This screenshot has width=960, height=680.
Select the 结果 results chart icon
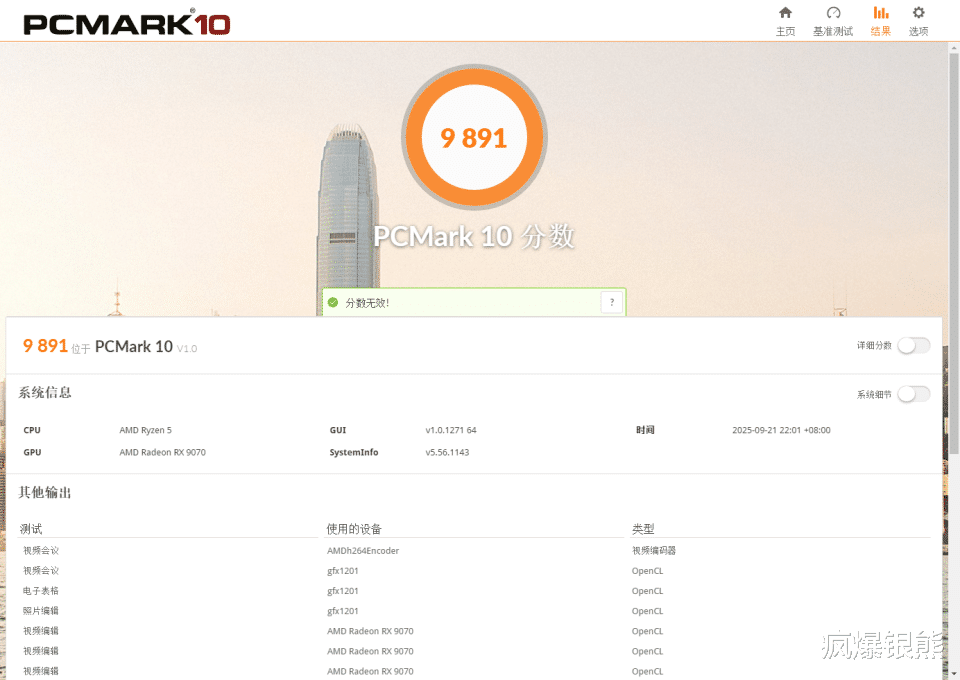(x=881, y=12)
